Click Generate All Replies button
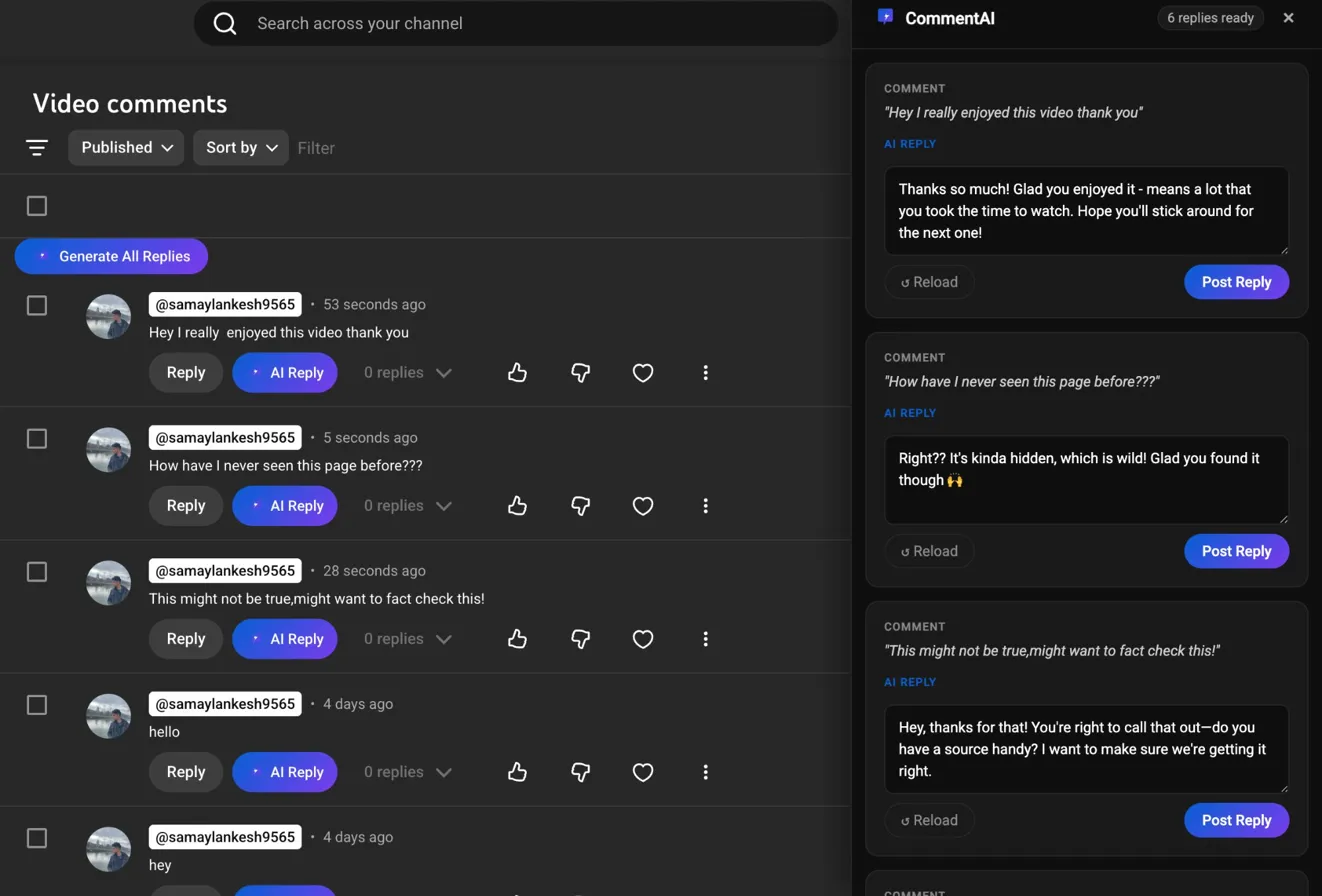Viewport: 1322px width, 896px height. click(x=111, y=256)
